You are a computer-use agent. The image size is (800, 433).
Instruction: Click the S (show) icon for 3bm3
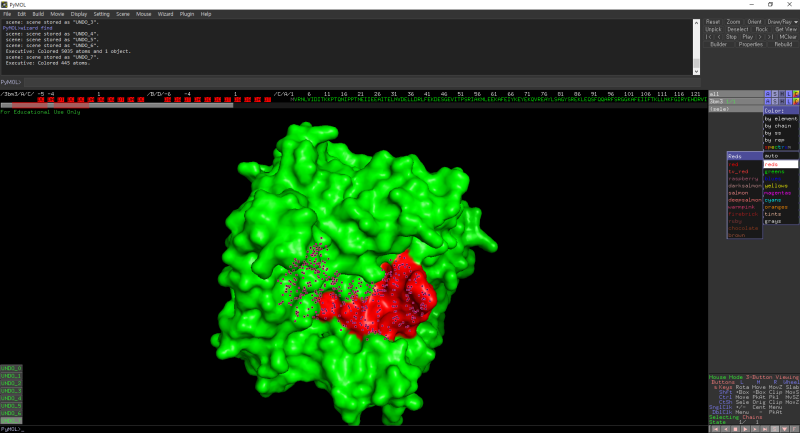[x=775, y=101]
